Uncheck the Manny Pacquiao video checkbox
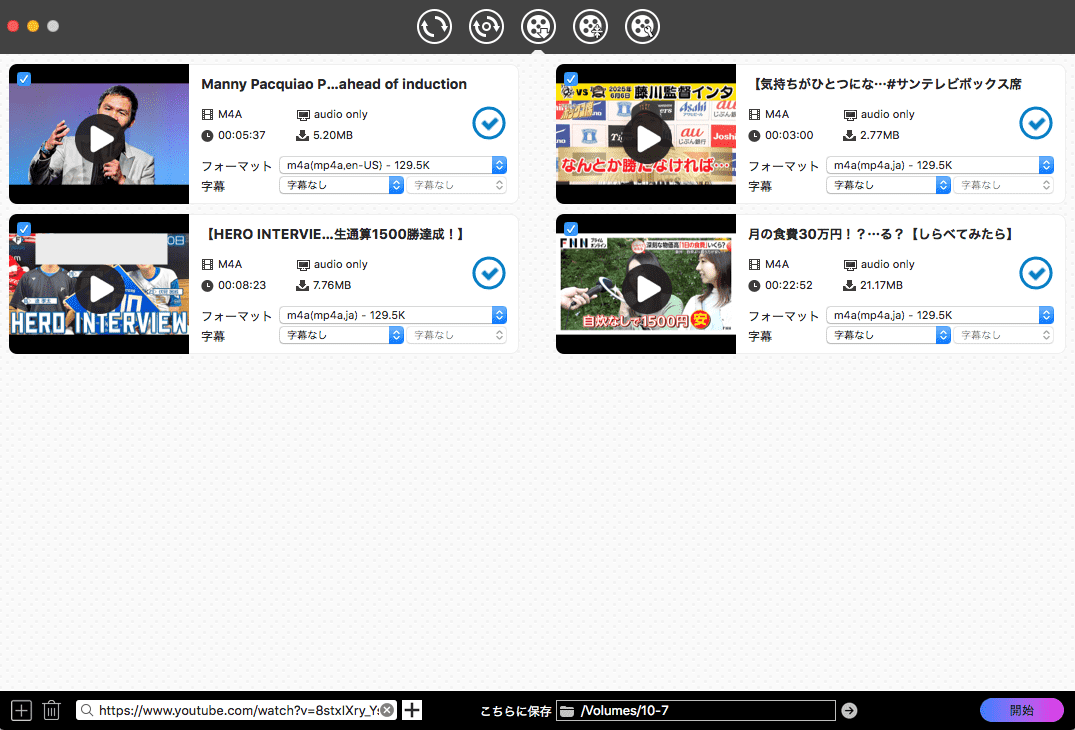Image resolution: width=1075 pixels, height=730 pixels. click(24, 78)
